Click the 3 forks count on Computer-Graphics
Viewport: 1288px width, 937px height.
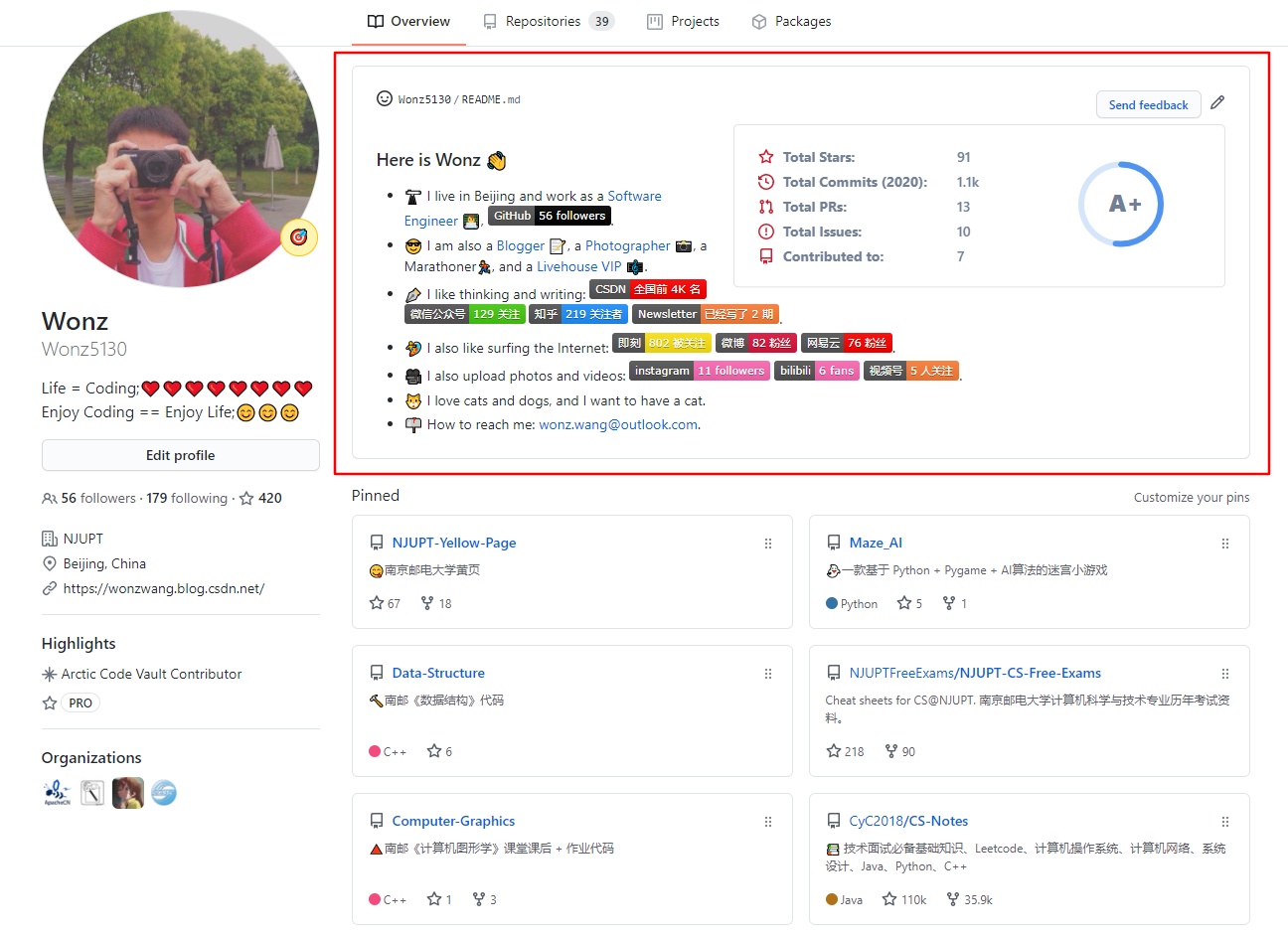coord(485,899)
